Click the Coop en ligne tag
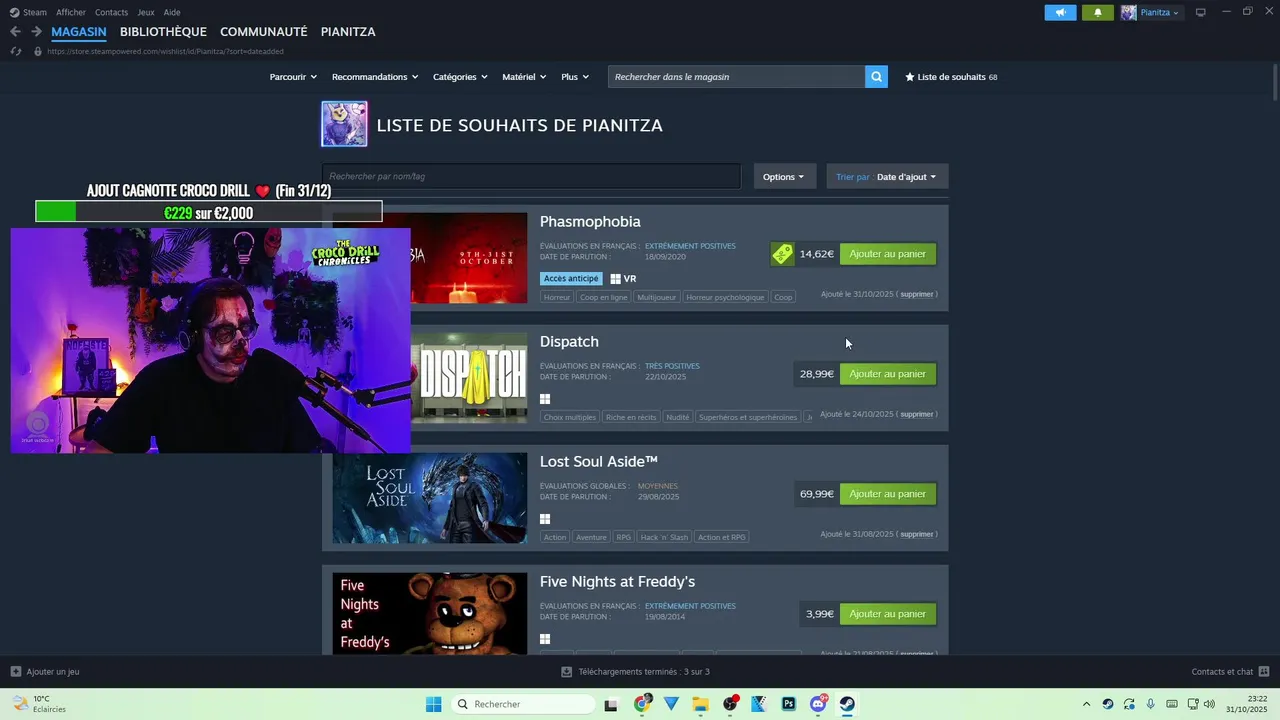The image size is (1280, 720). (x=604, y=297)
